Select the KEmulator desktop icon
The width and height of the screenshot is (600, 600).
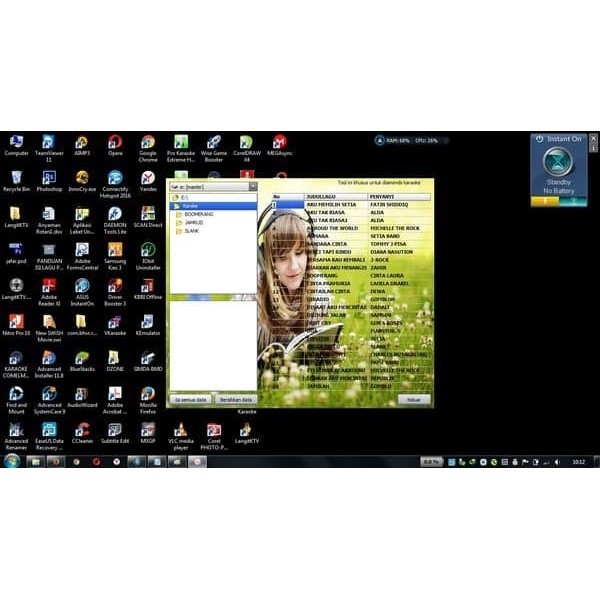pos(148,325)
